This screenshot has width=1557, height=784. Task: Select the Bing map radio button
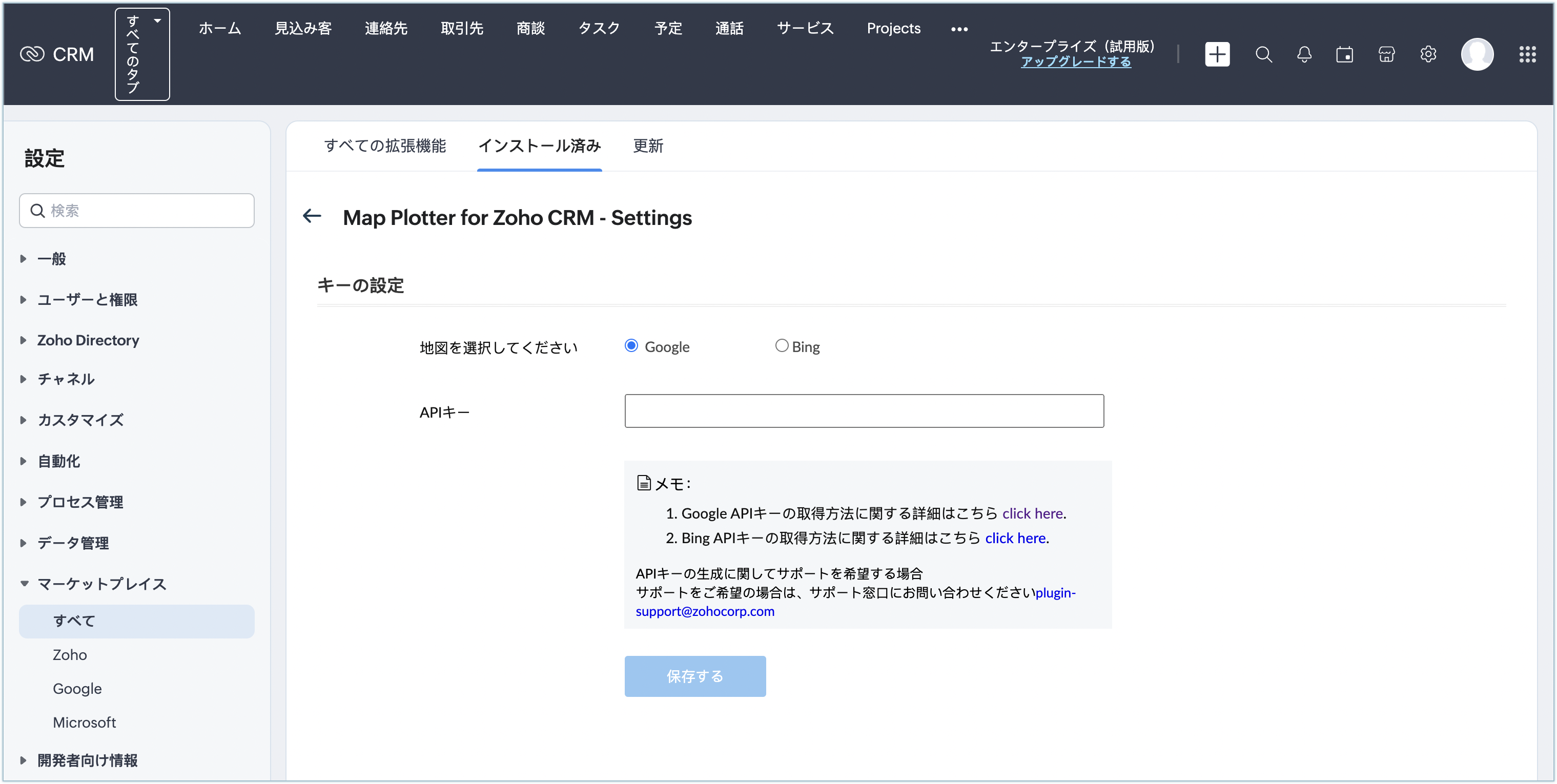782,346
